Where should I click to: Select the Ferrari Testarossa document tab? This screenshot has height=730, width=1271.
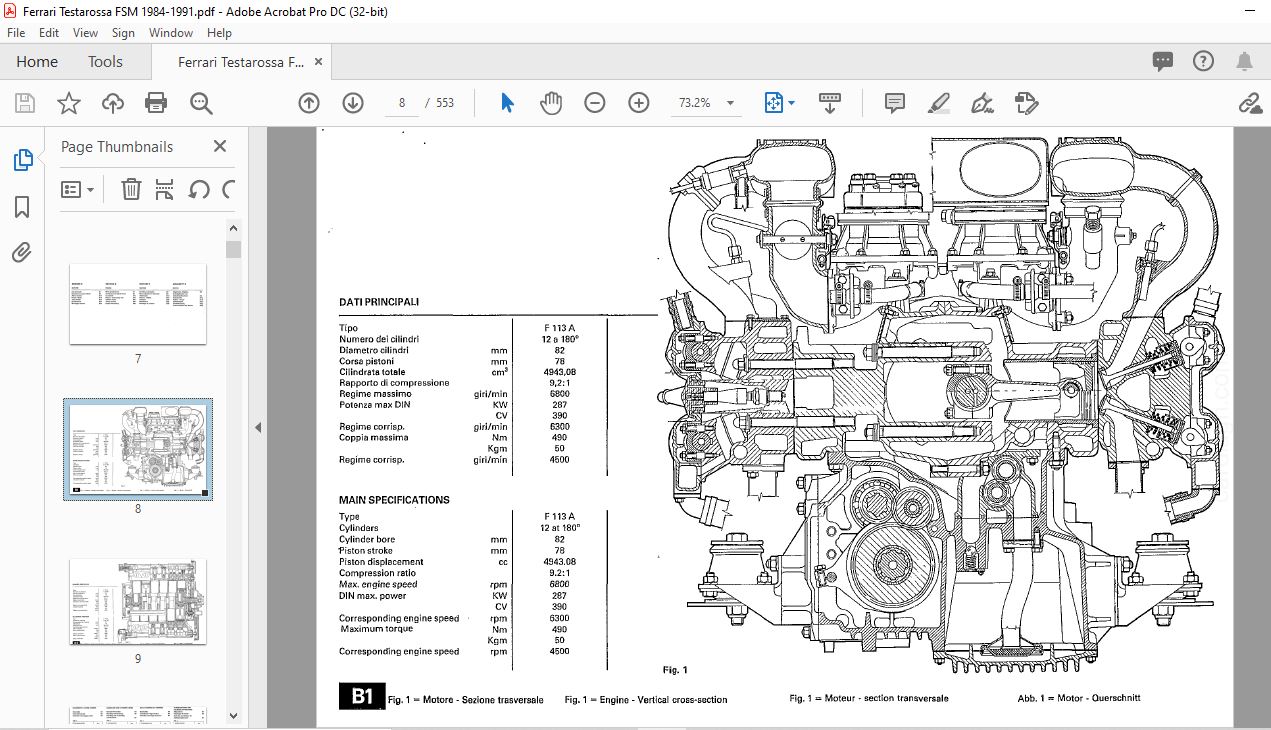pos(241,62)
